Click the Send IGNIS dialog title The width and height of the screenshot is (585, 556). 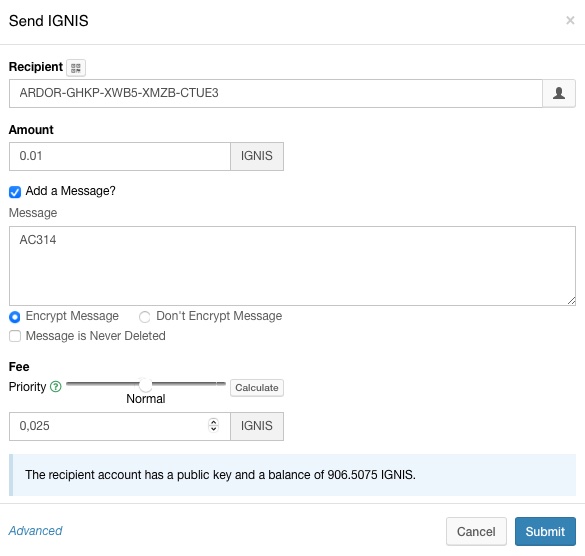pyautogui.click(x=49, y=21)
